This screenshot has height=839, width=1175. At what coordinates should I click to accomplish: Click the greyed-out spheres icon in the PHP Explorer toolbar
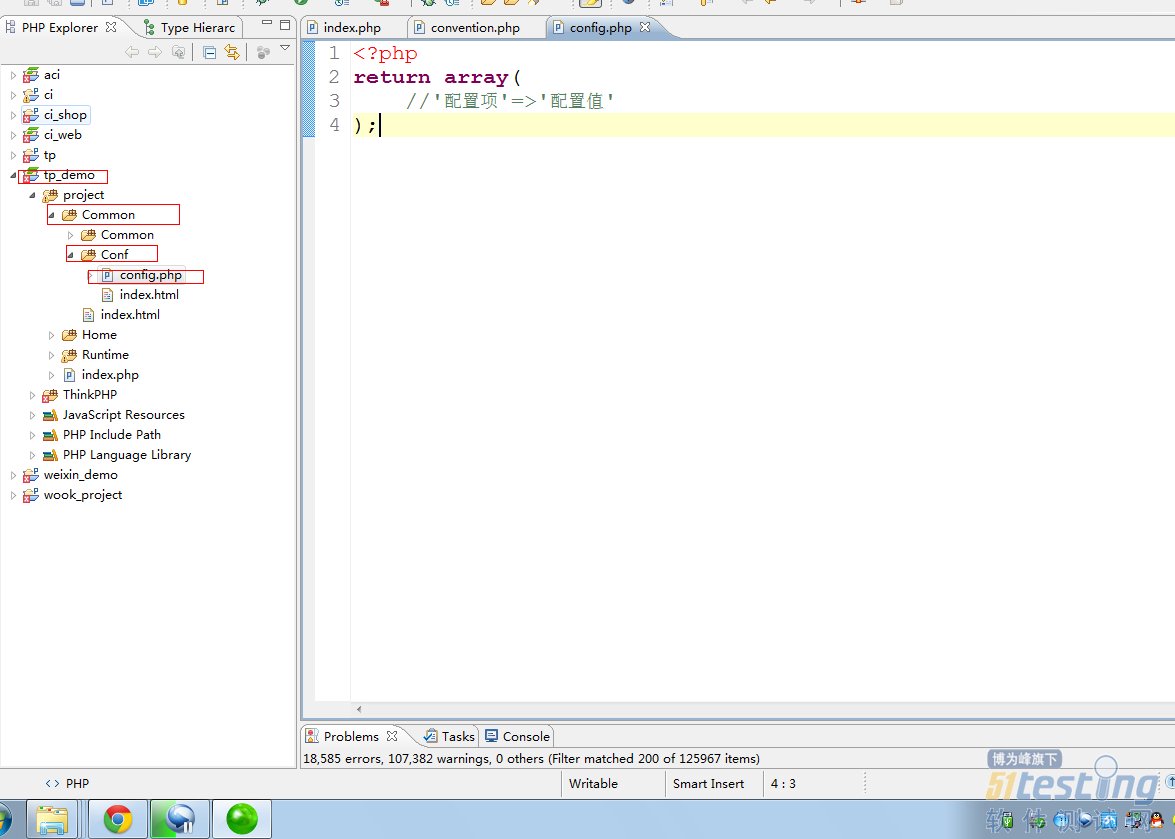tap(263, 52)
